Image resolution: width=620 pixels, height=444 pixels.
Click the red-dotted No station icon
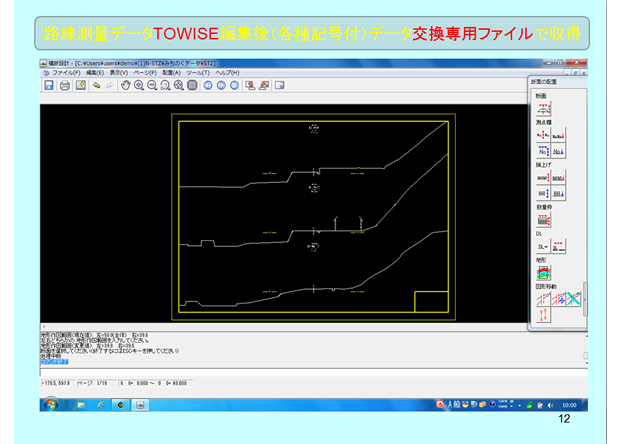(543, 136)
